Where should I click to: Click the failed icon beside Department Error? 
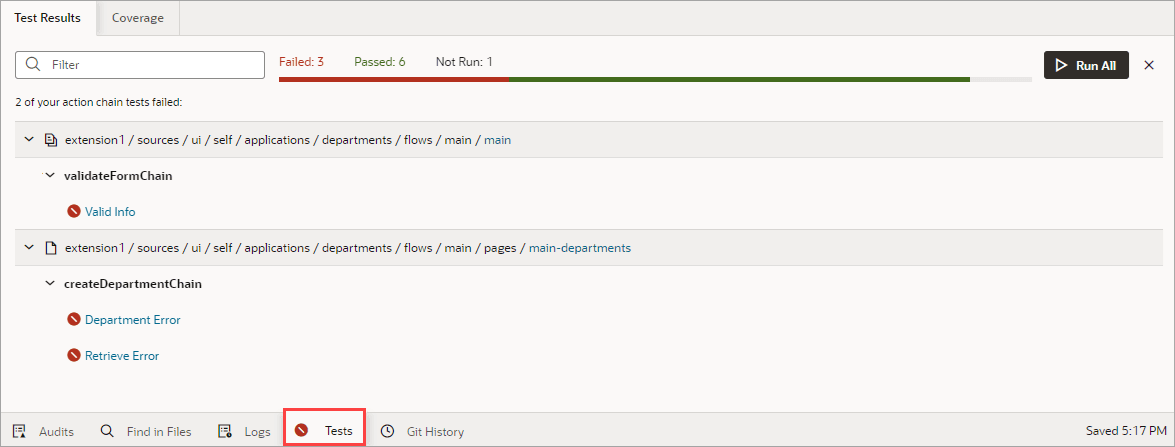pos(73,320)
